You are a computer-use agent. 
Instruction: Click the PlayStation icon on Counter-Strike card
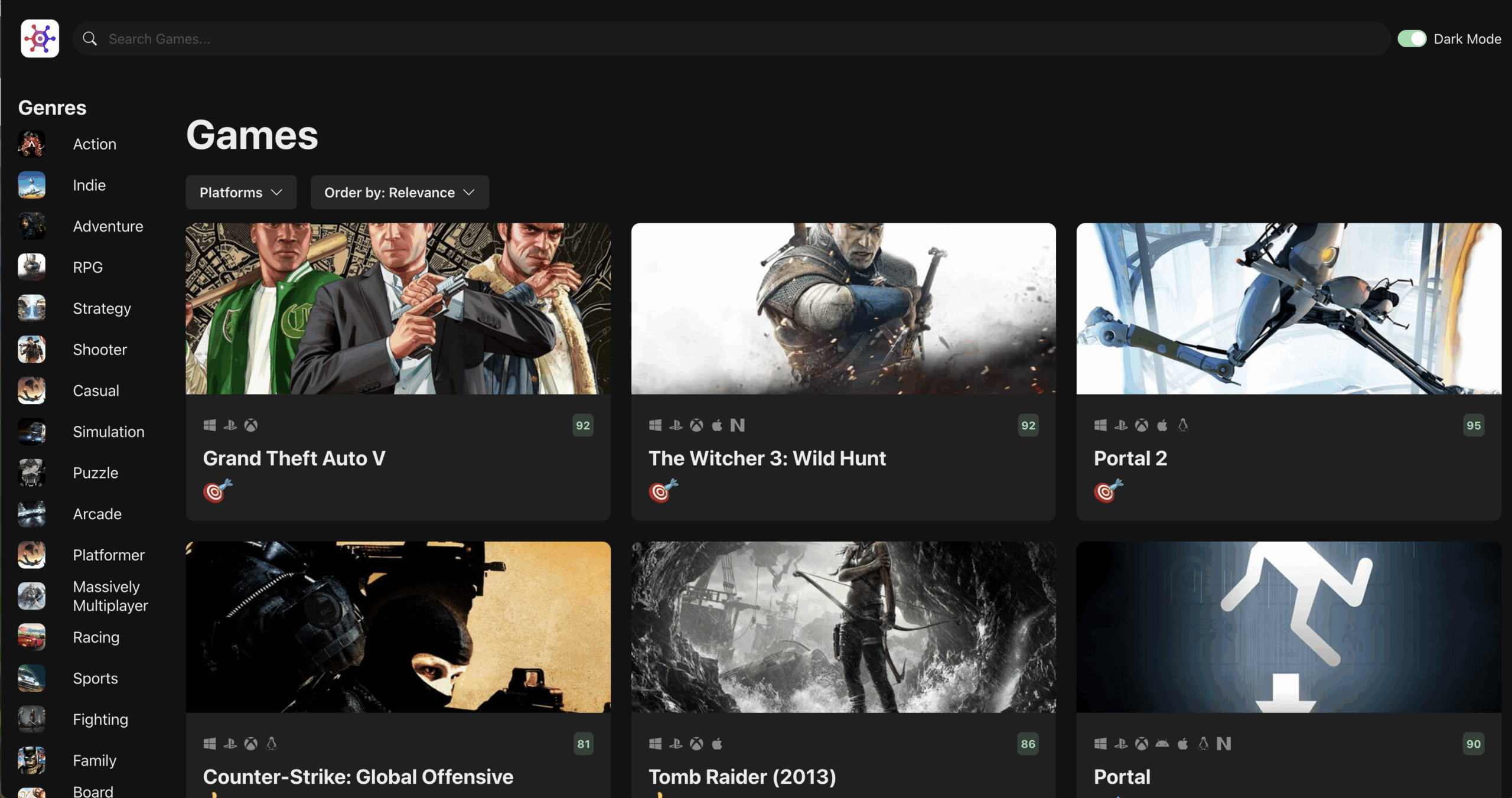[x=230, y=744]
